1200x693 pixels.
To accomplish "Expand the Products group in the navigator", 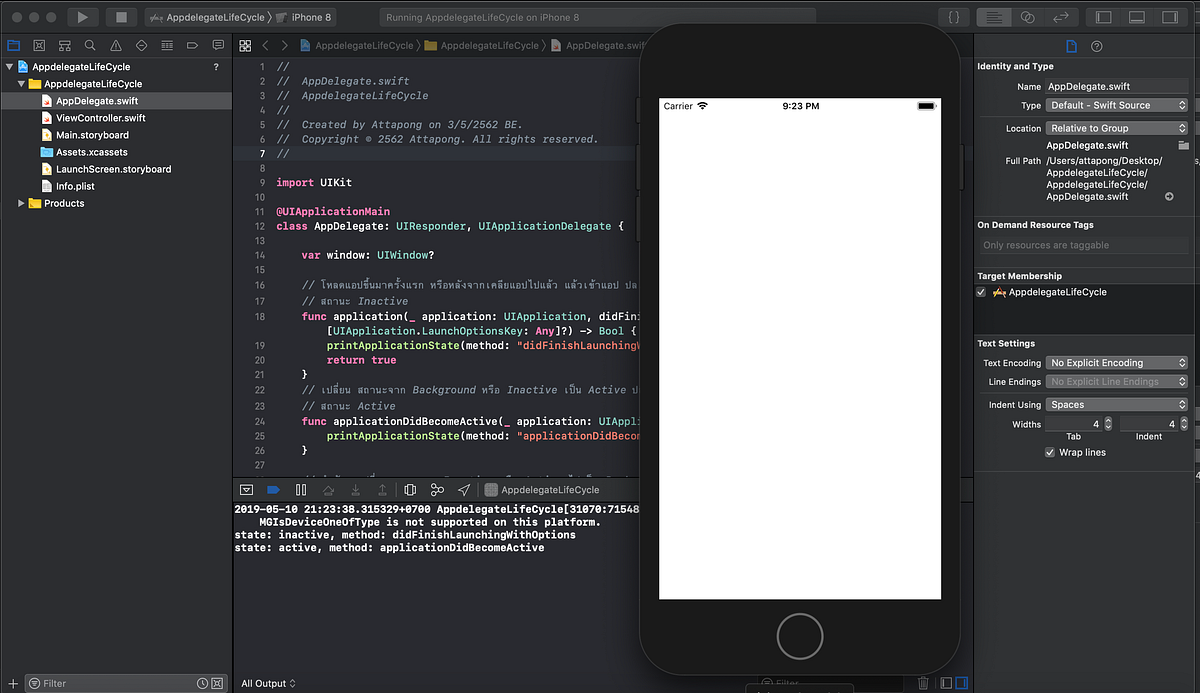I will click(22, 203).
